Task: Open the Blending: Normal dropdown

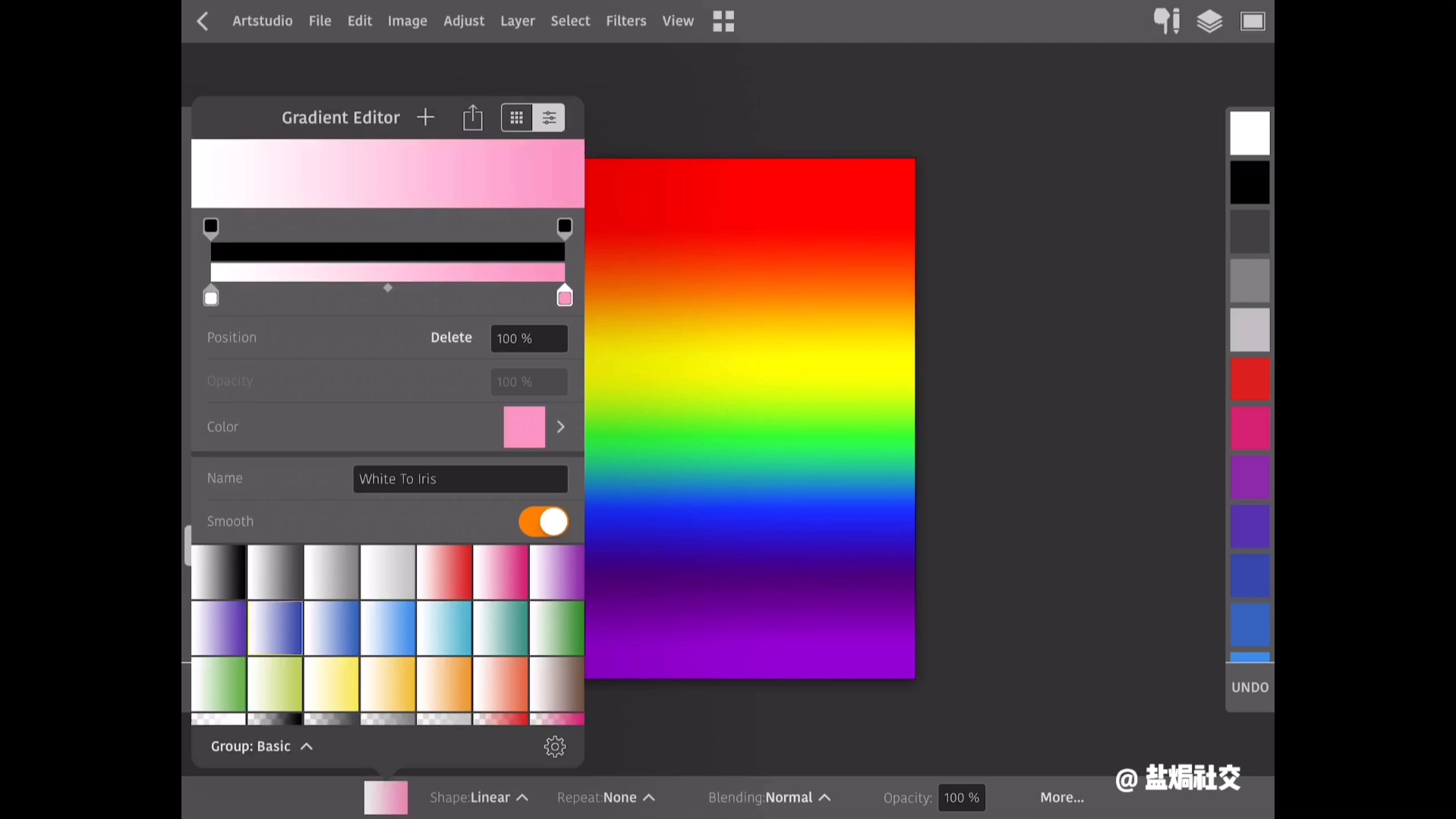Action: coord(769,798)
